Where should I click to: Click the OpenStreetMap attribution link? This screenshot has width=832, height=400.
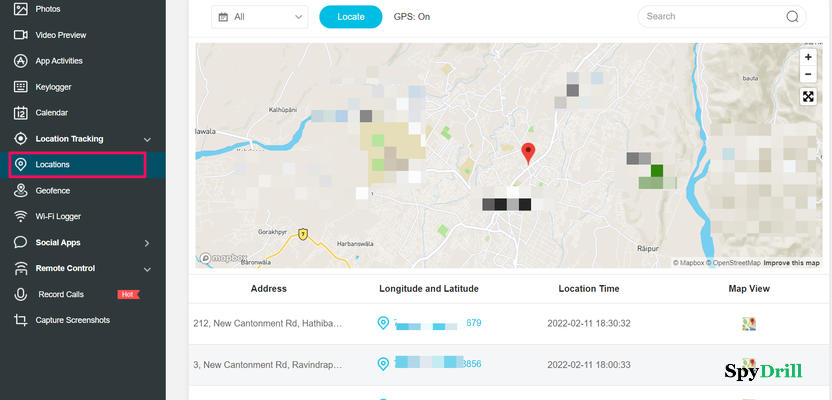[734, 263]
